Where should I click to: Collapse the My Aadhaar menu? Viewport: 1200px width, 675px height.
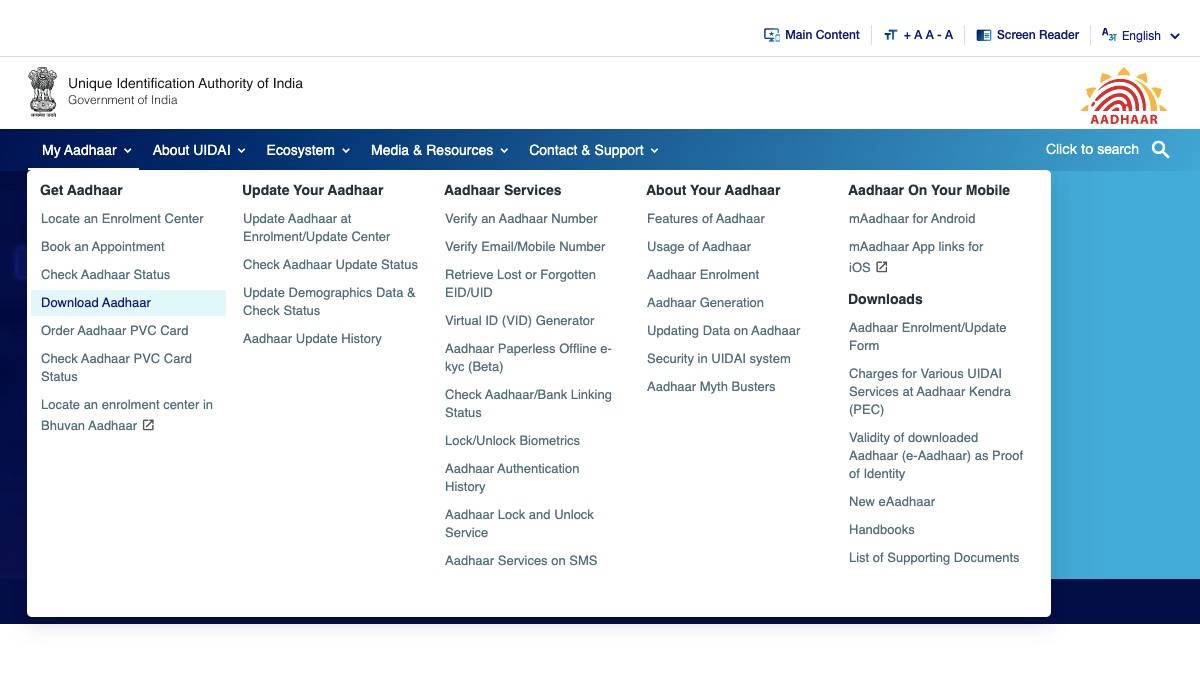click(x=86, y=150)
